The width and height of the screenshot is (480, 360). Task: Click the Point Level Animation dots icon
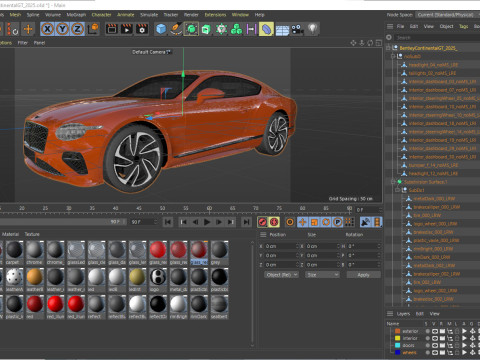point(349,222)
